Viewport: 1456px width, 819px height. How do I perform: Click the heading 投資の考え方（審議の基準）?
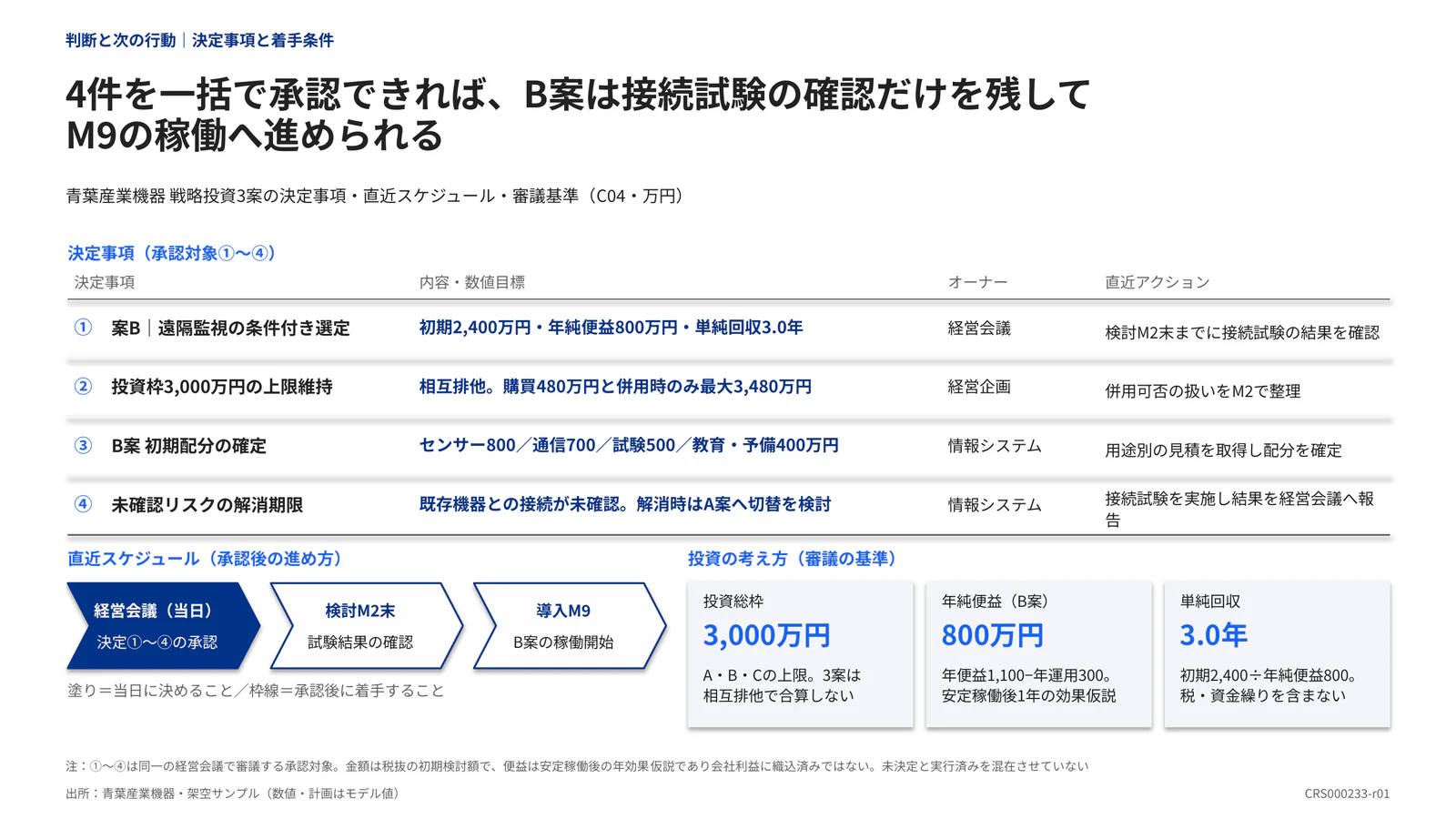tap(794, 559)
